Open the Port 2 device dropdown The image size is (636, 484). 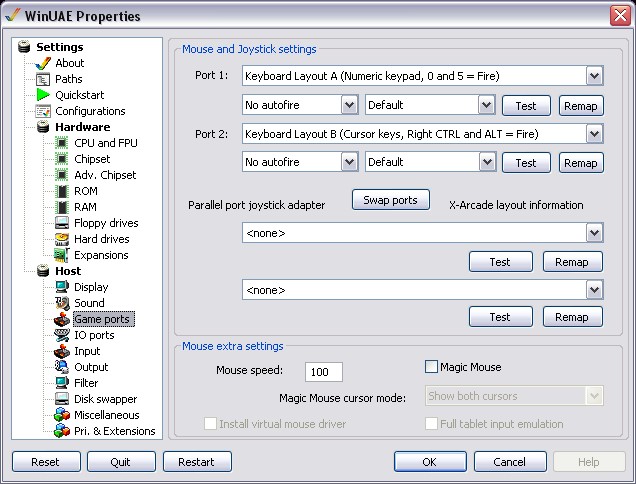pos(594,134)
